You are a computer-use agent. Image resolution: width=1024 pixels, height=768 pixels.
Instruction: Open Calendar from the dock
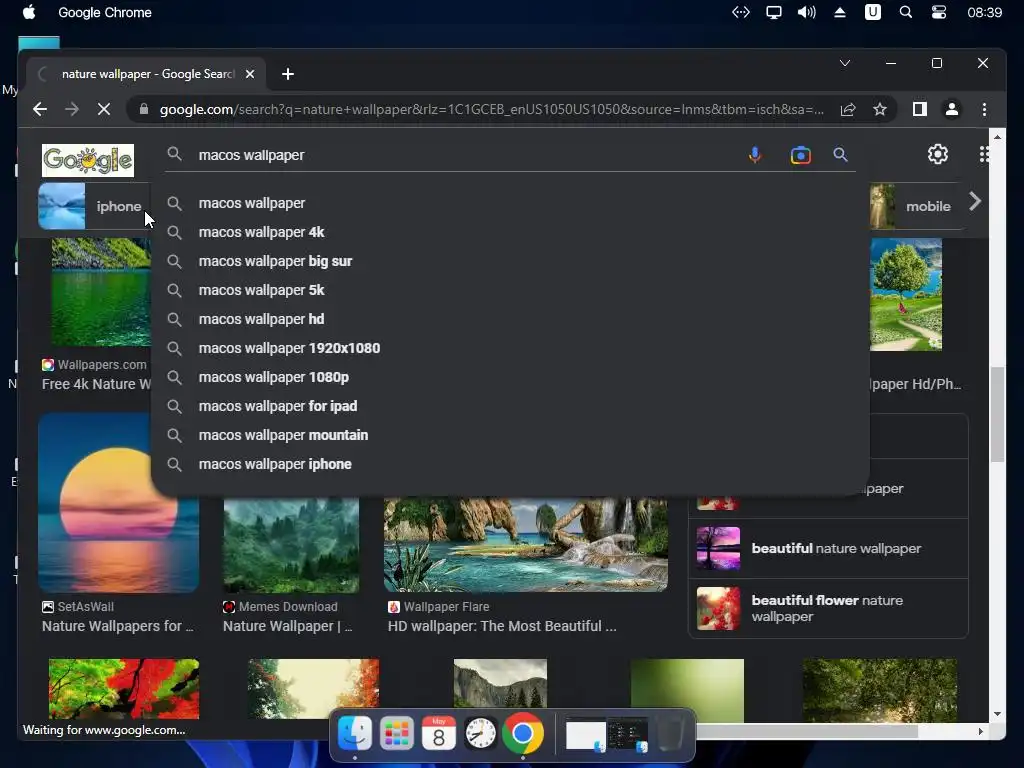coord(438,733)
